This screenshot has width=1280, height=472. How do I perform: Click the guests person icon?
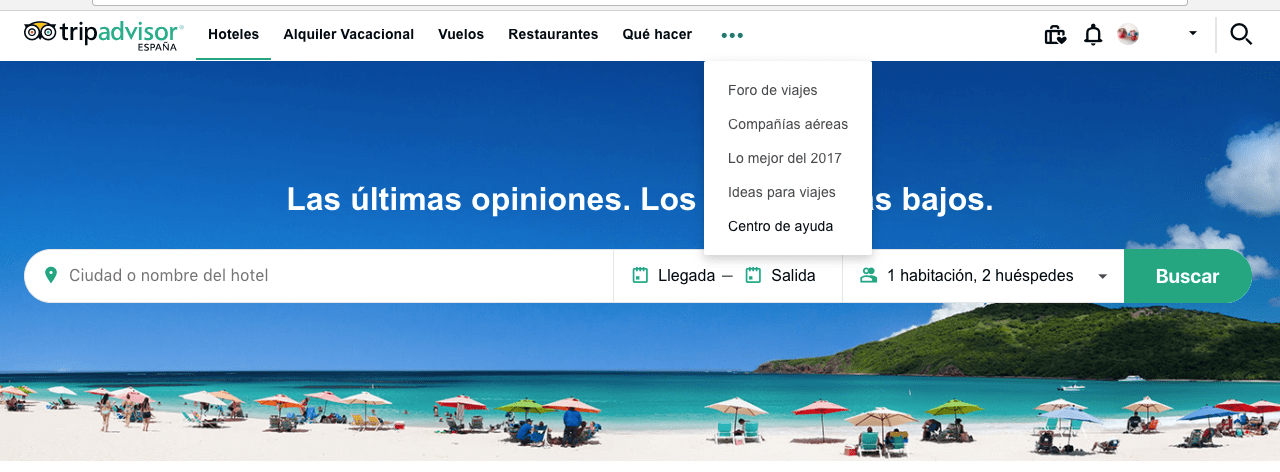pyautogui.click(x=868, y=275)
